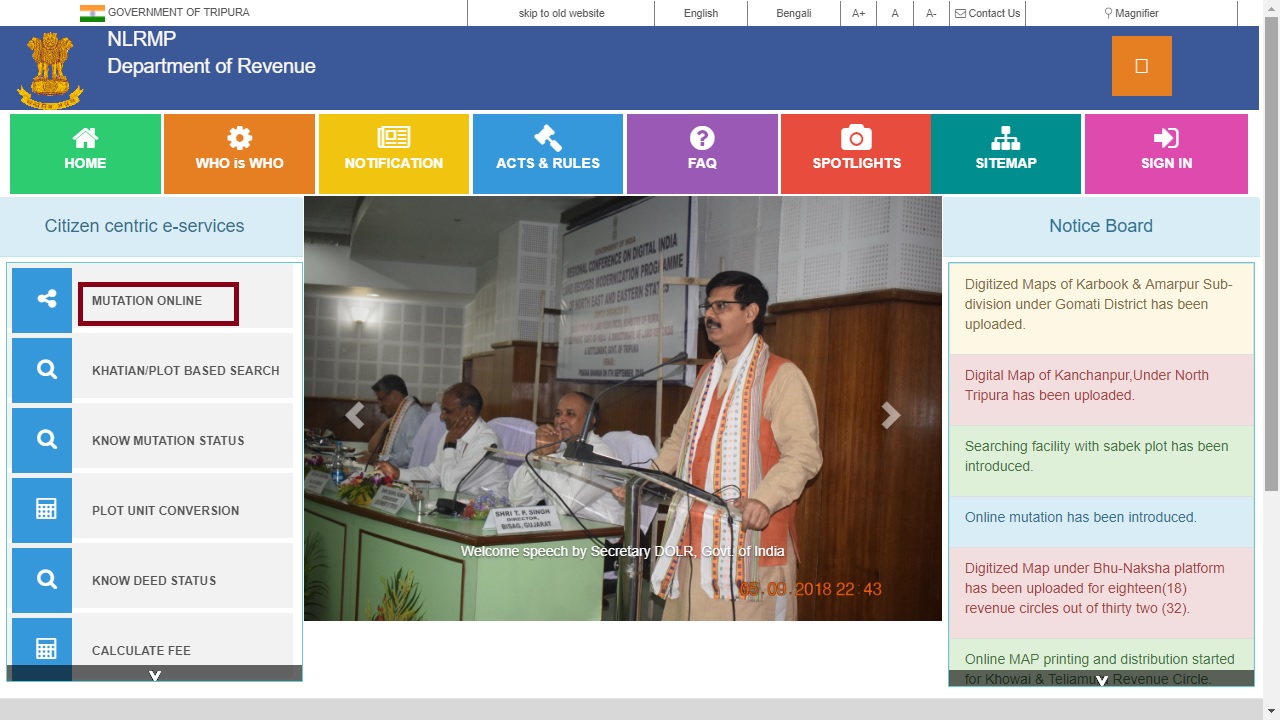Click the share icon beside Mutation Online
Viewport: 1280px width, 720px height.
[42, 300]
